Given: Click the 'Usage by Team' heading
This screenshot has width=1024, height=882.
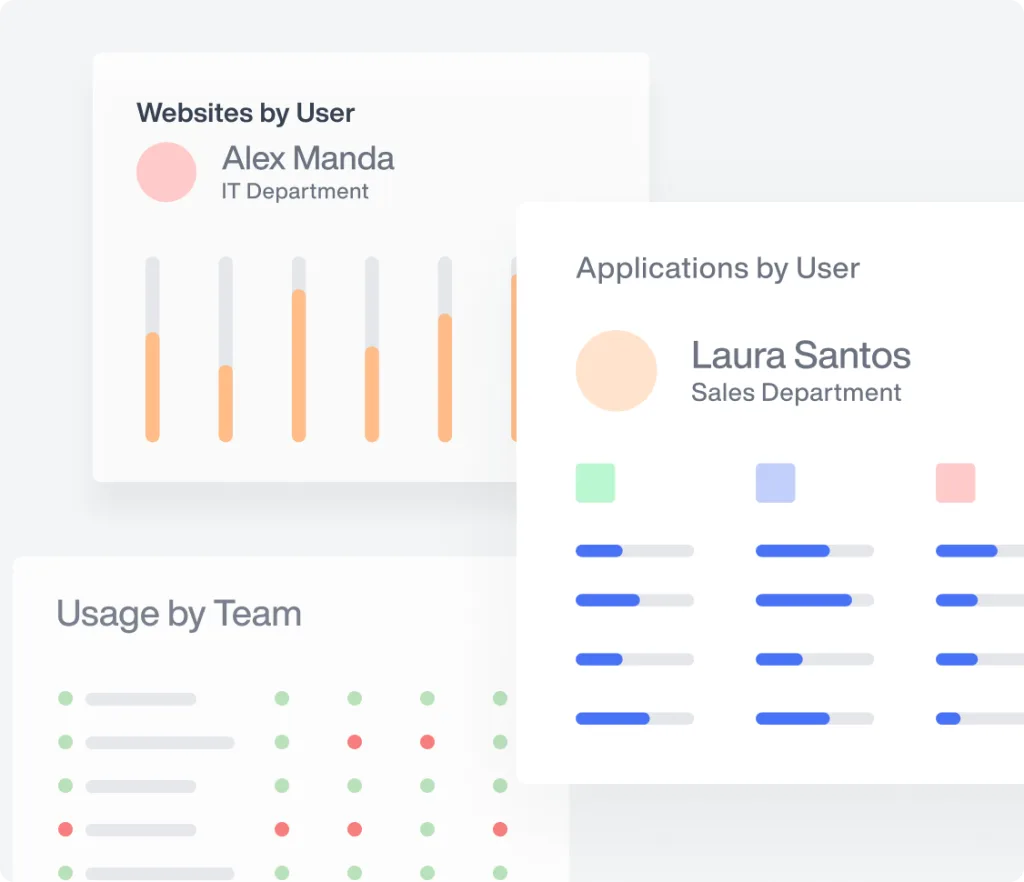Looking at the screenshot, I should (x=179, y=614).
